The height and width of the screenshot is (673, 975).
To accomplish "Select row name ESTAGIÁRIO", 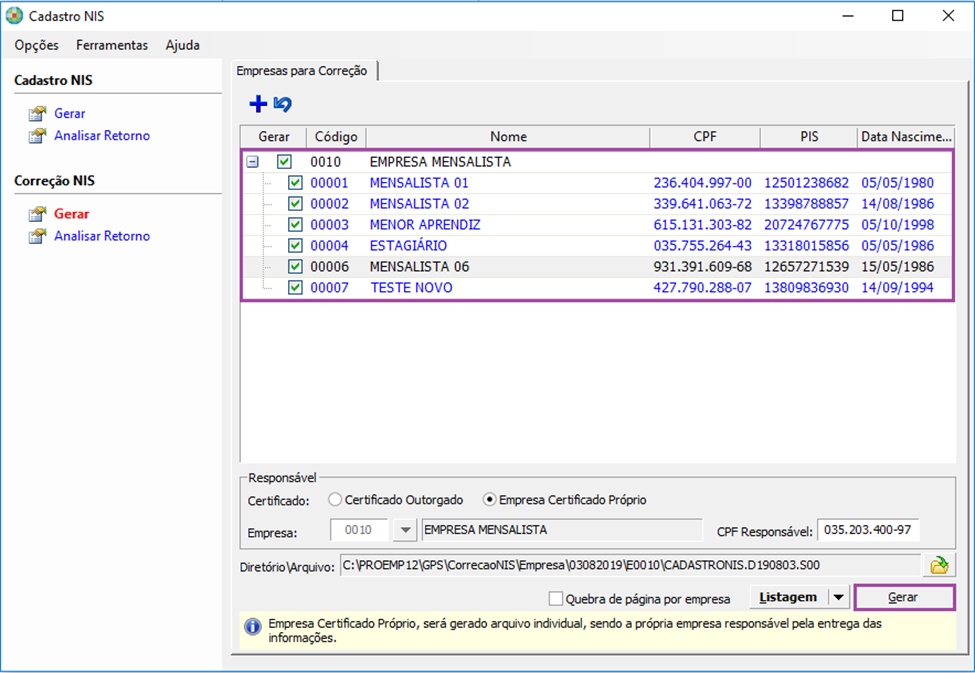I will pyautogui.click(x=409, y=246).
